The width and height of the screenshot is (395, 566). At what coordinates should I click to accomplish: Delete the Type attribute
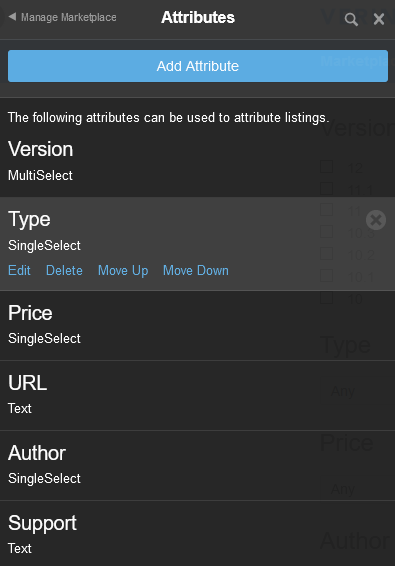point(64,270)
